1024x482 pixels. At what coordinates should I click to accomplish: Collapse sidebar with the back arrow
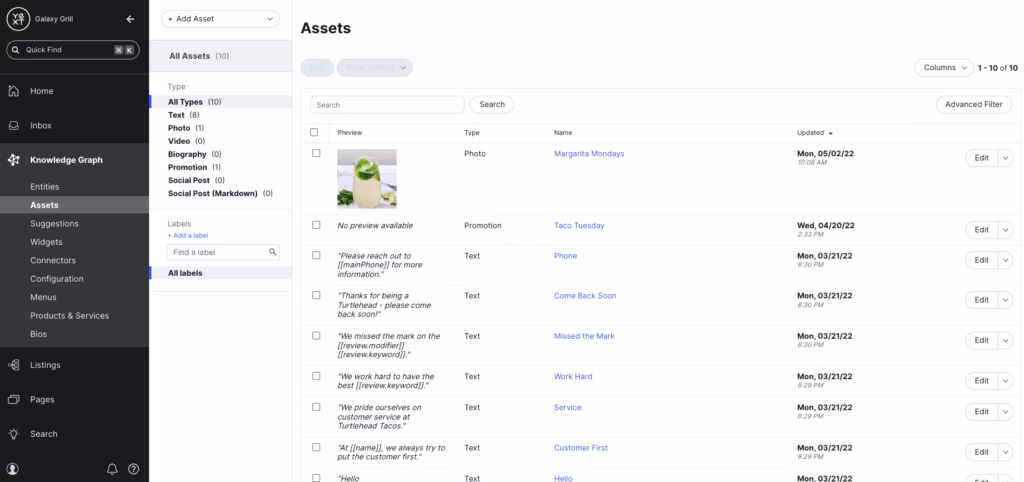[130, 19]
